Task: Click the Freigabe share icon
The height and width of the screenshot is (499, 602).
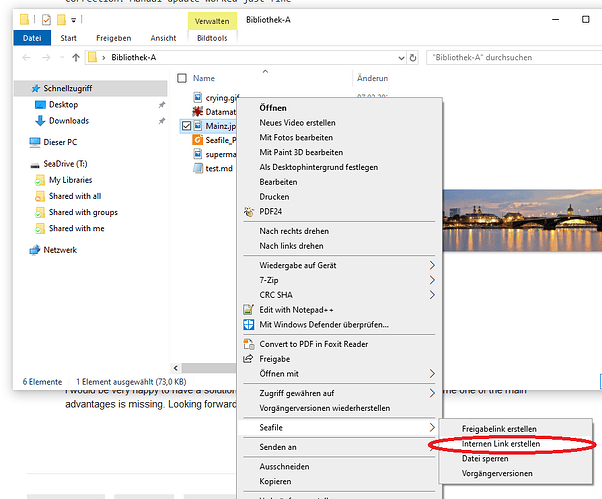Action: tap(250, 359)
